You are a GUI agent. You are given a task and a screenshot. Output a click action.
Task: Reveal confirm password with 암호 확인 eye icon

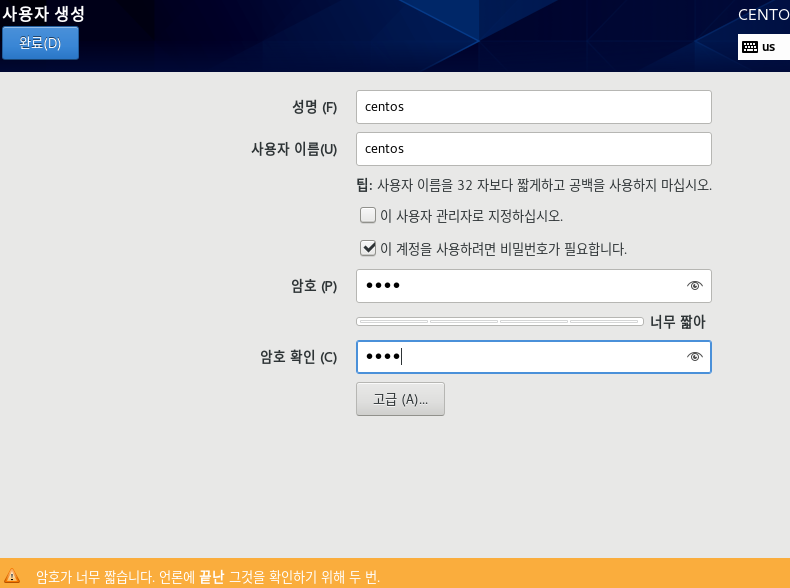pos(694,357)
